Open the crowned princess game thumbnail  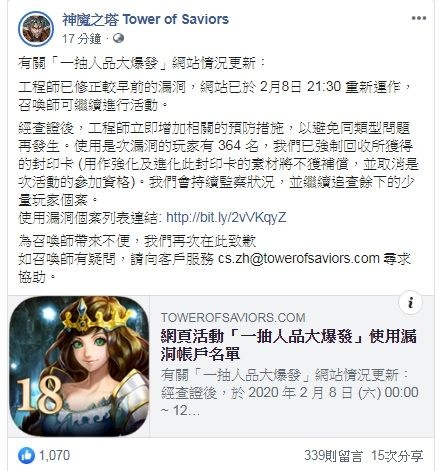(x=79, y=366)
